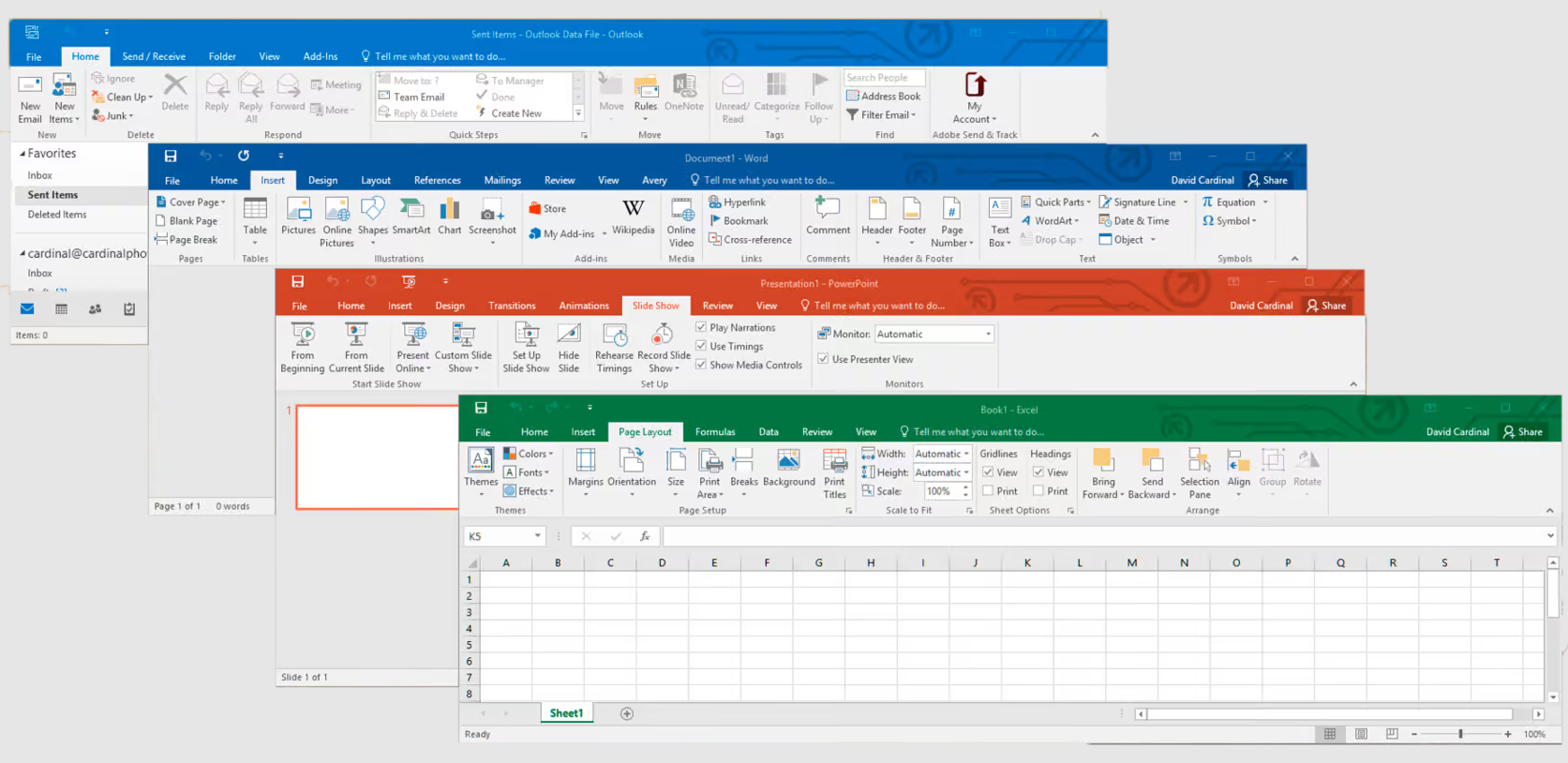Add a Comment in Word
Image resolution: width=1568 pixels, height=763 pixels.
pyautogui.click(x=828, y=216)
